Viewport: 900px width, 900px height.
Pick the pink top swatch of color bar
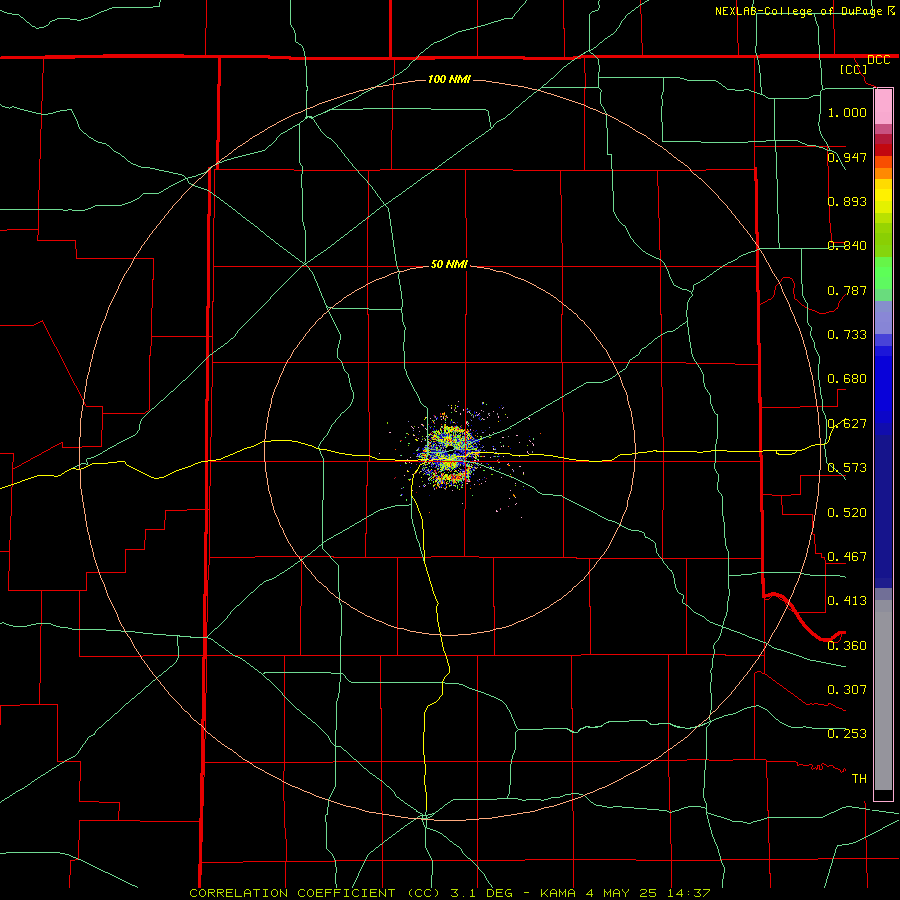pyautogui.click(x=883, y=107)
